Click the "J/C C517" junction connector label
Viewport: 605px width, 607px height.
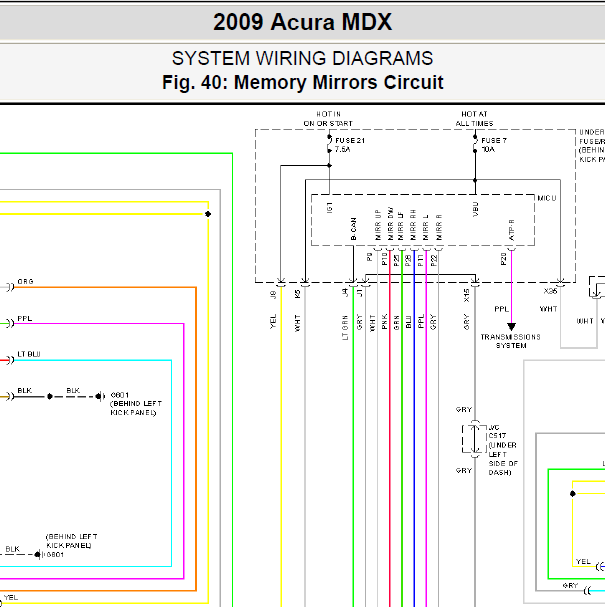coord(497,432)
